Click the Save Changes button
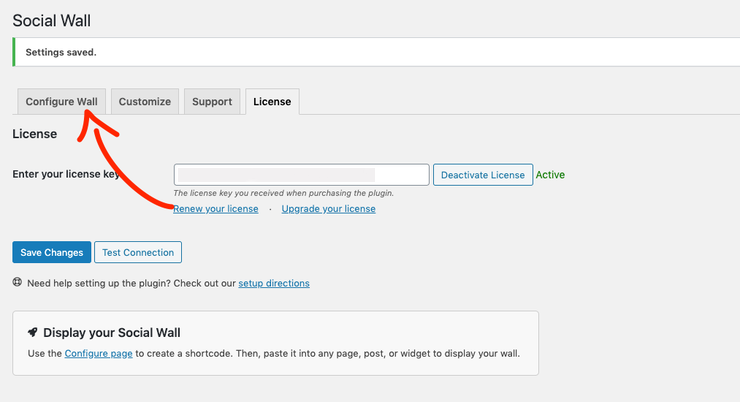This screenshot has width=740, height=402. tap(51, 252)
